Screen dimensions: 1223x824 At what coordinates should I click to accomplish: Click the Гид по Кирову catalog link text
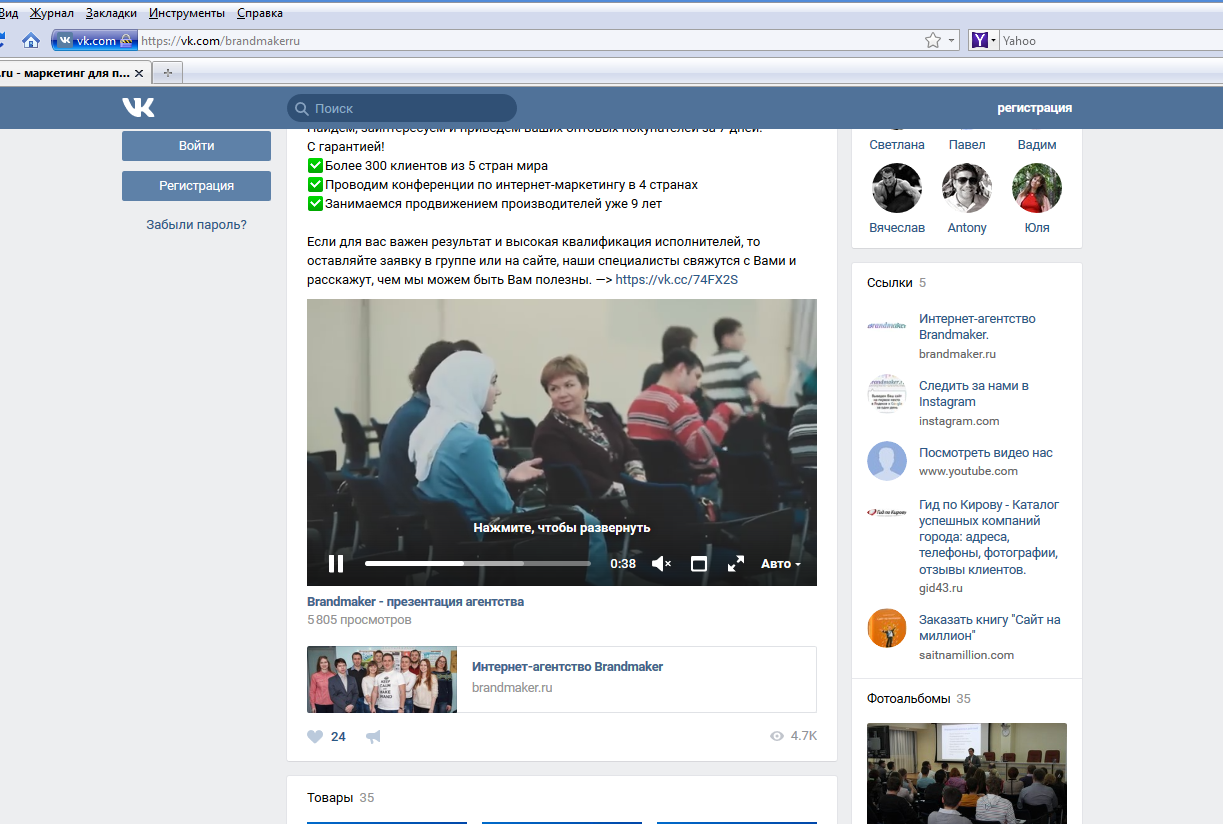coord(989,537)
